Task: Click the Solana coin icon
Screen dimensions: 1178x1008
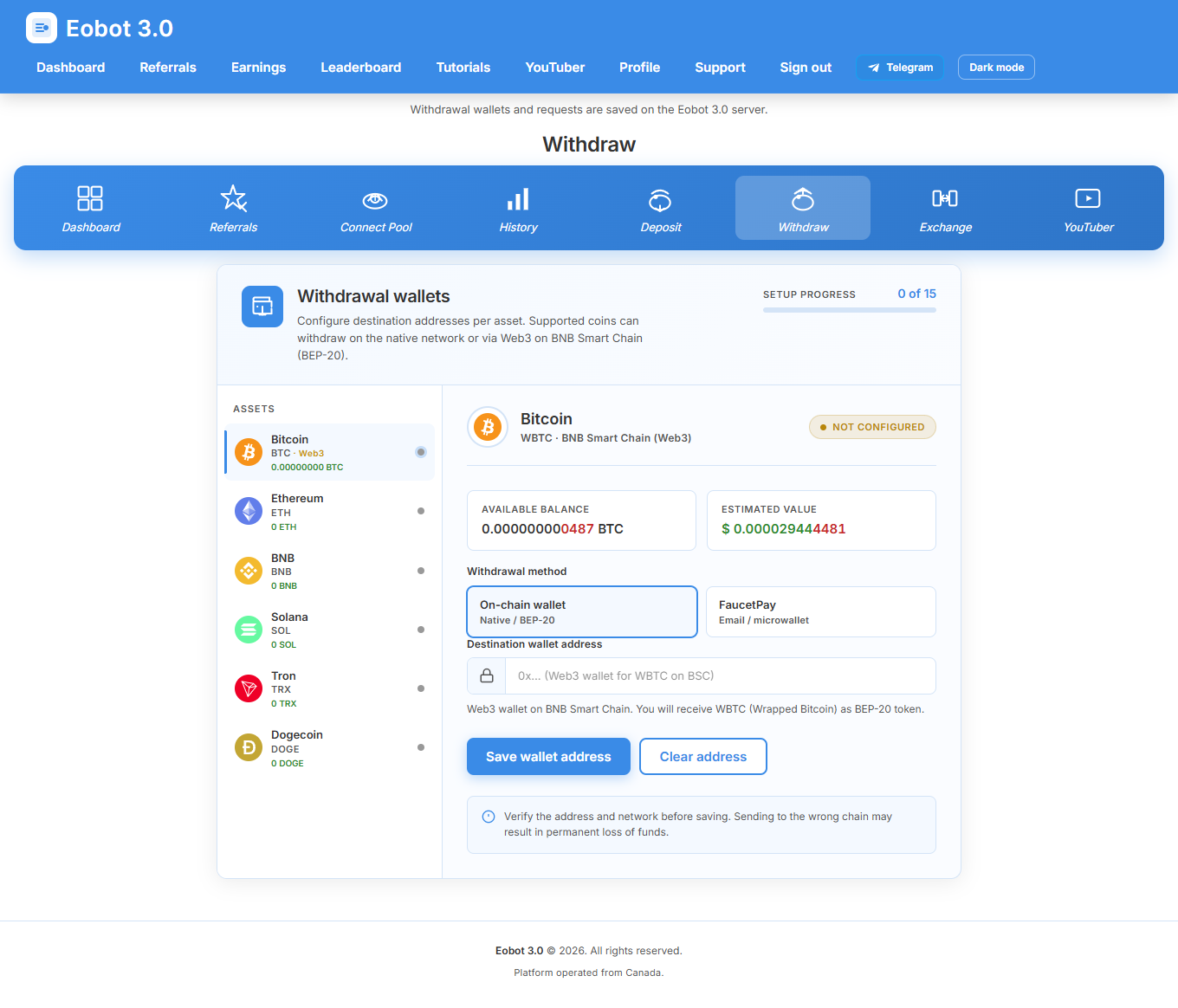Action: click(249, 630)
